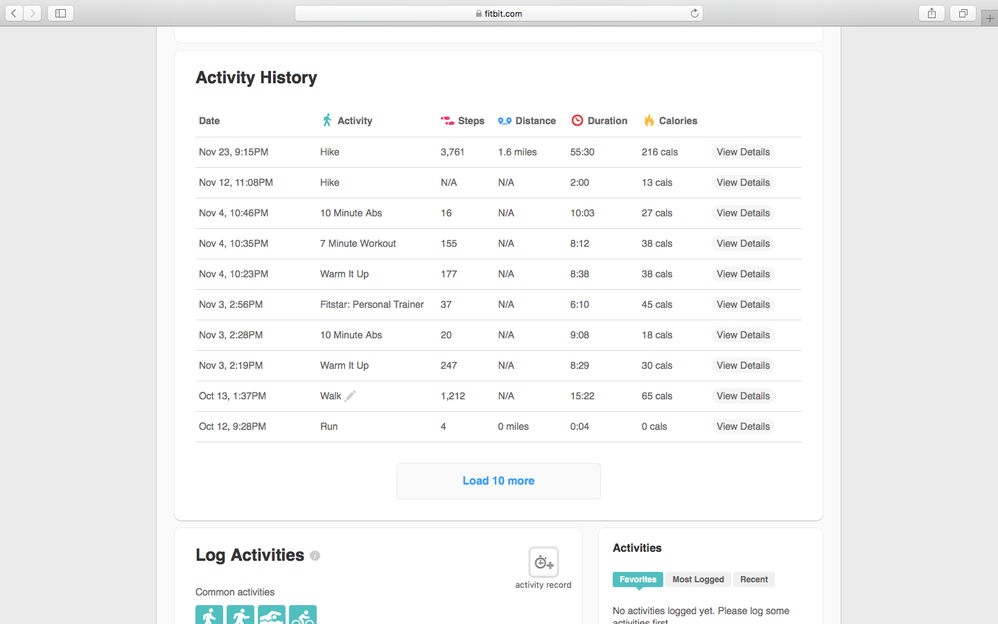The width and height of the screenshot is (998, 624).
Task: Select the running common activity icon
Action: (x=241, y=615)
